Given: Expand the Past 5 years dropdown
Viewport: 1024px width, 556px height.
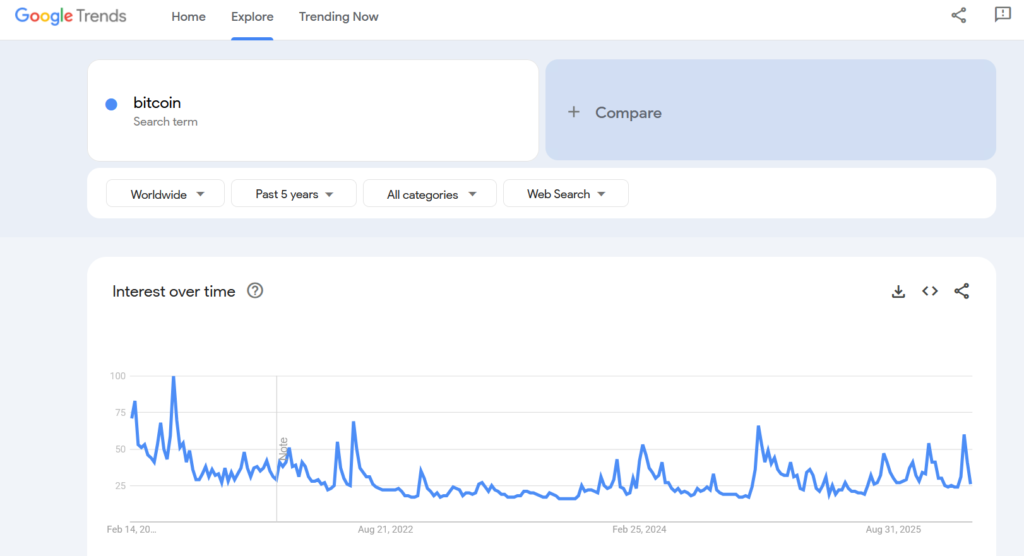Looking at the screenshot, I should [x=293, y=194].
